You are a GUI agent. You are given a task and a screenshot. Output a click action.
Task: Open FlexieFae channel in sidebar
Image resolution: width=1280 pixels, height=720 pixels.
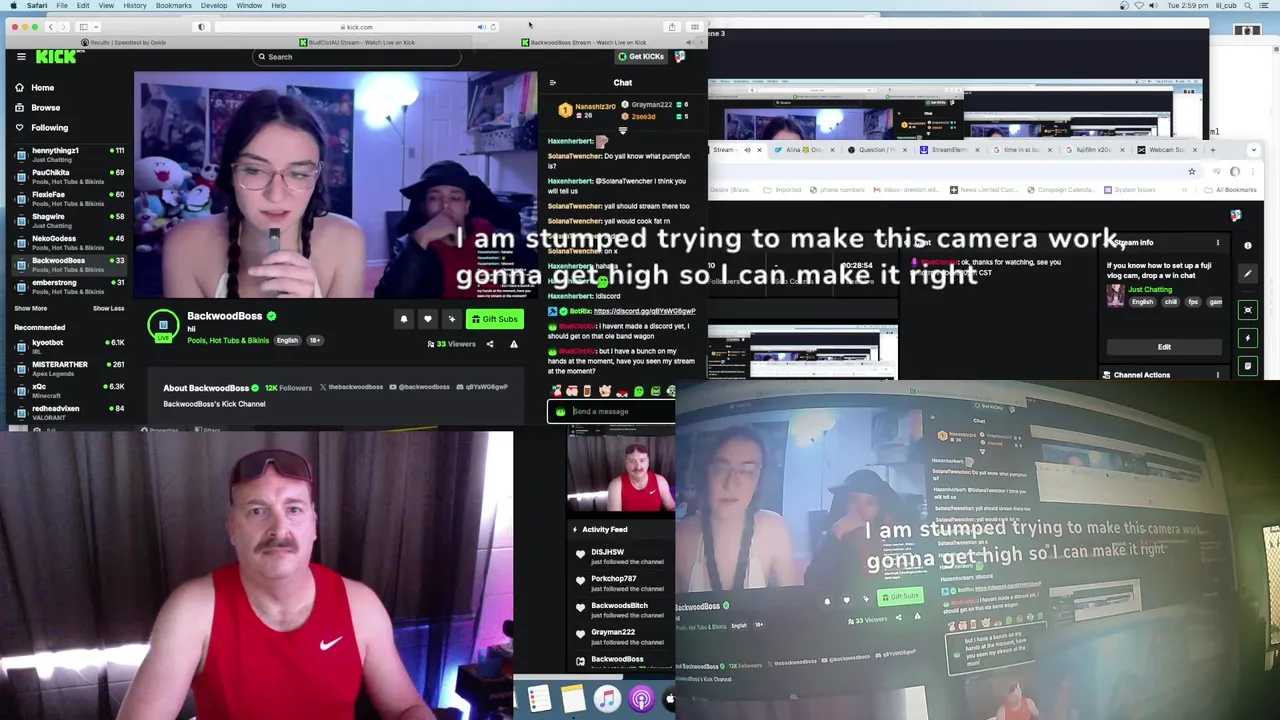(x=70, y=198)
